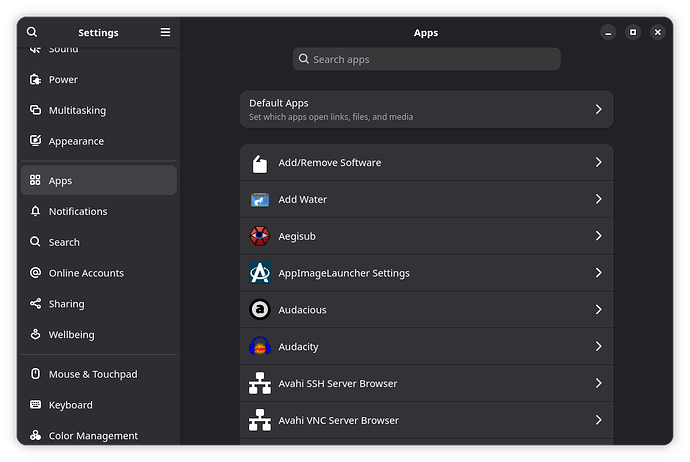Maximize the Settings window
690x462 pixels.
[633, 32]
